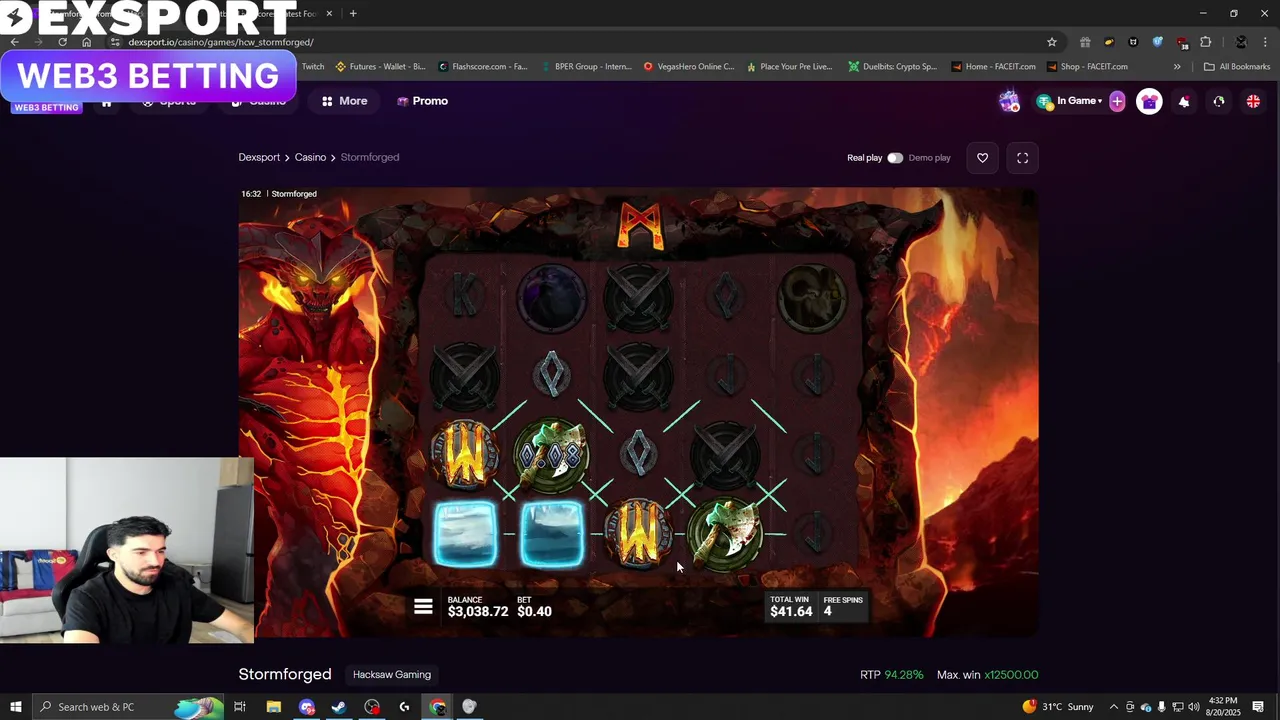Open the Windows notification center
This screenshot has width=1280, height=720.
point(1258,707)
